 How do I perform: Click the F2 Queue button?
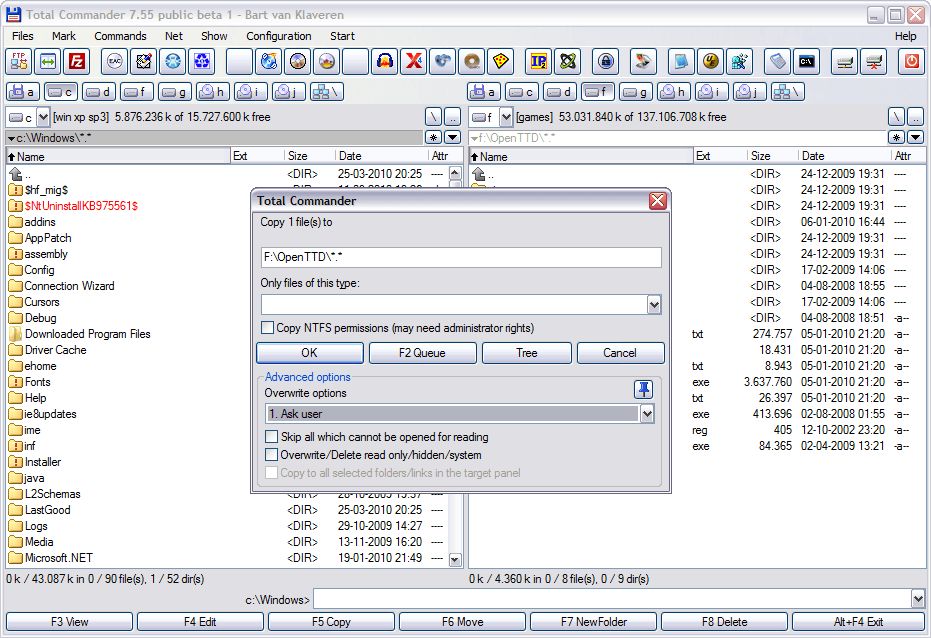pos(422,353)
